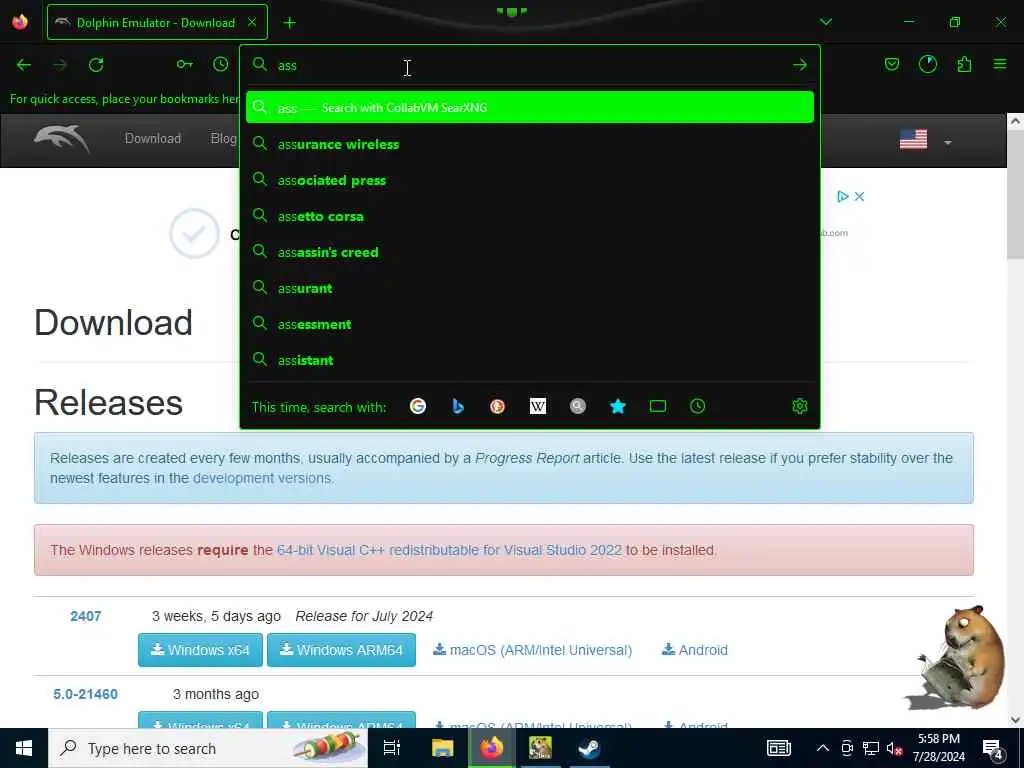
Task: Search history using the clock shortcut
Action: coord(697,406)
